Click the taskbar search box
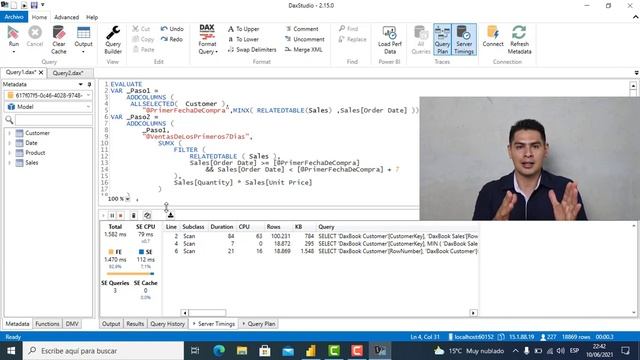Screen dimensions: 640x360 [103, 351]
